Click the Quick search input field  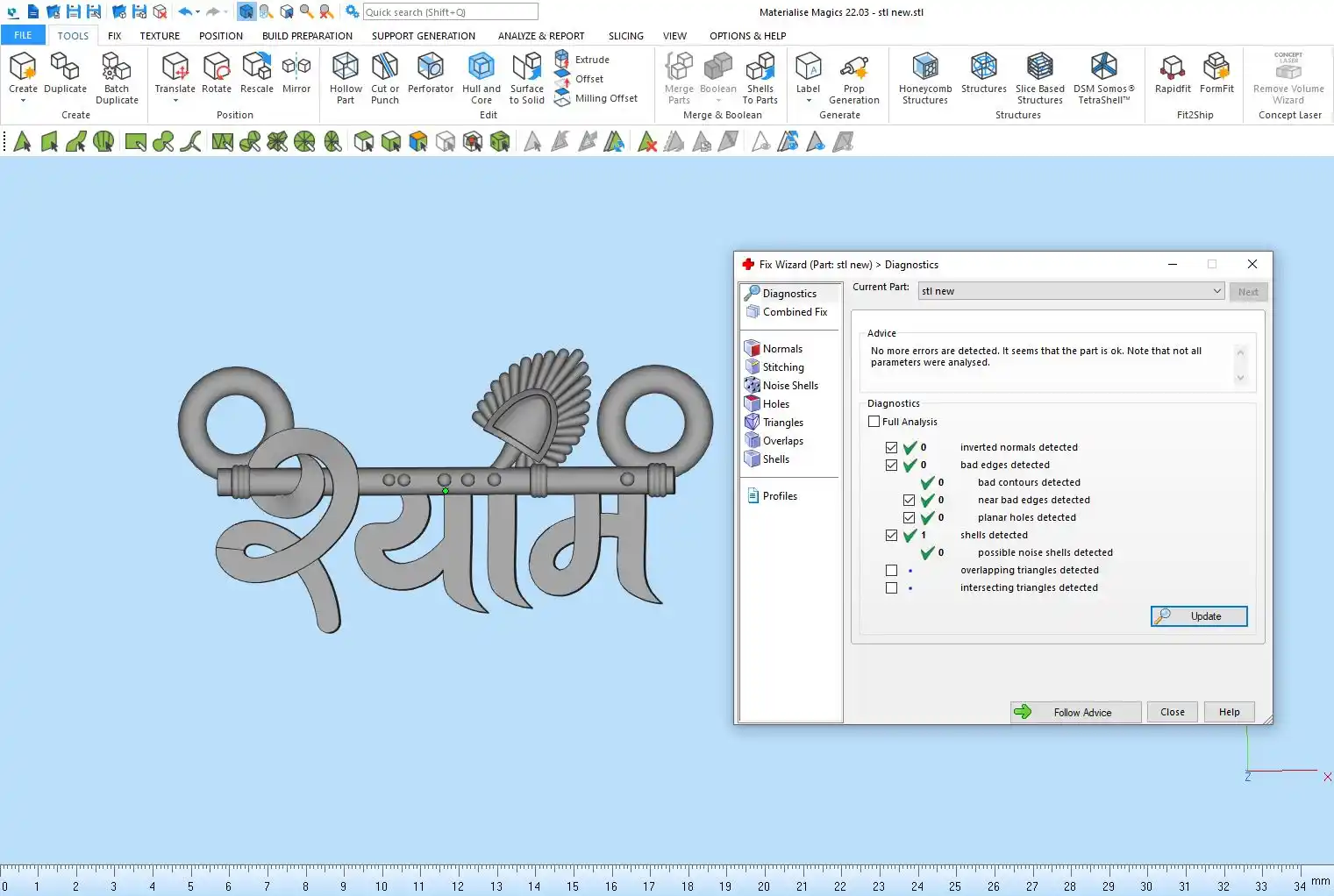point(450,12)
